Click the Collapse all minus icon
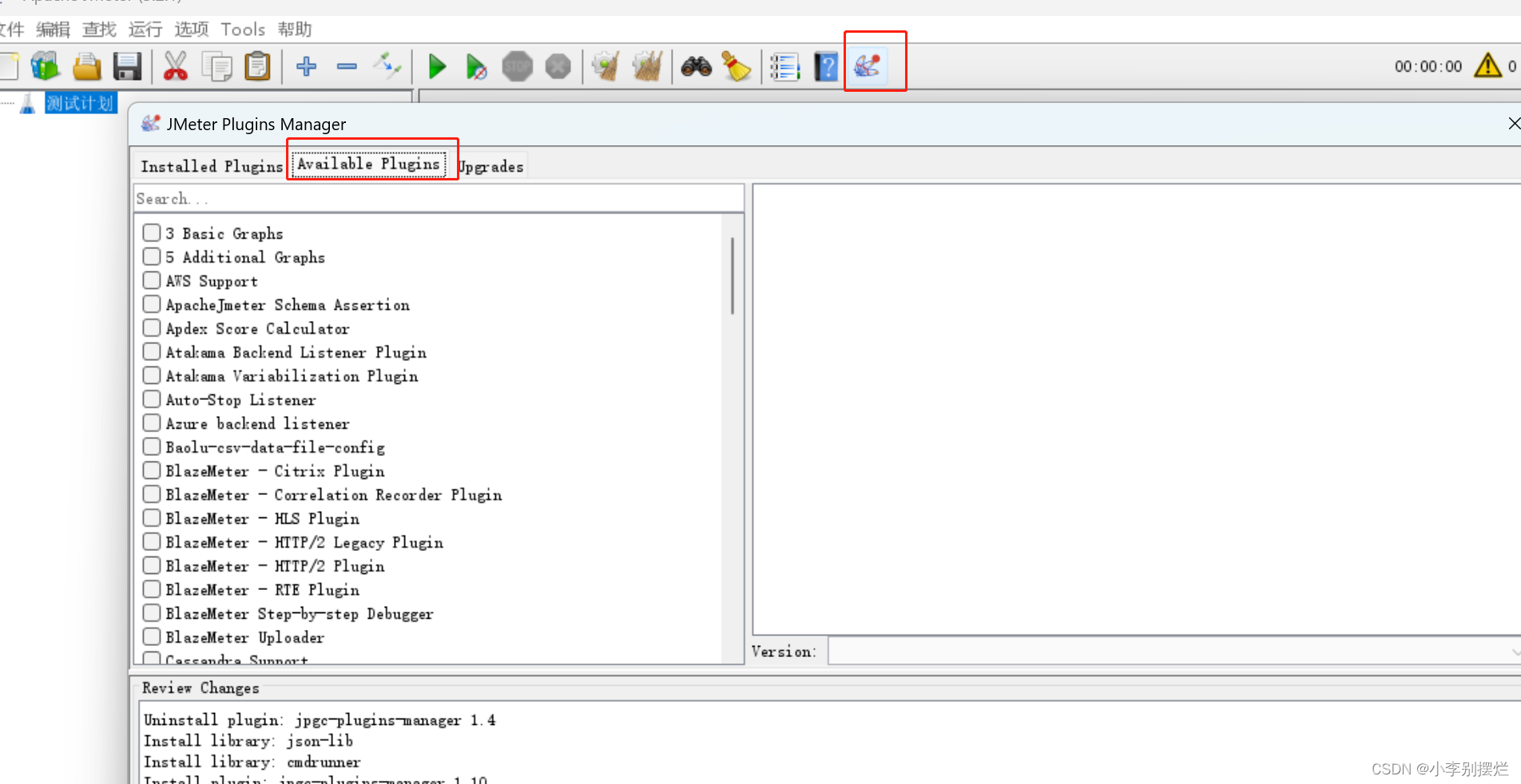The height and width of the screenshot is (784, 1521). coord(347,66)
